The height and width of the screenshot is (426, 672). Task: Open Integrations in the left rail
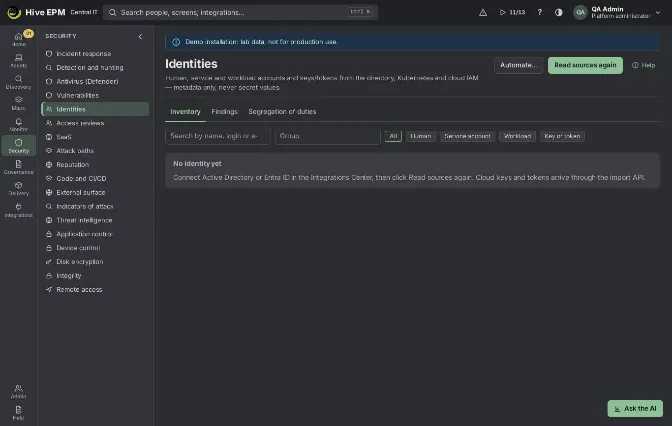pyautogui.click(x=18, y=210)
